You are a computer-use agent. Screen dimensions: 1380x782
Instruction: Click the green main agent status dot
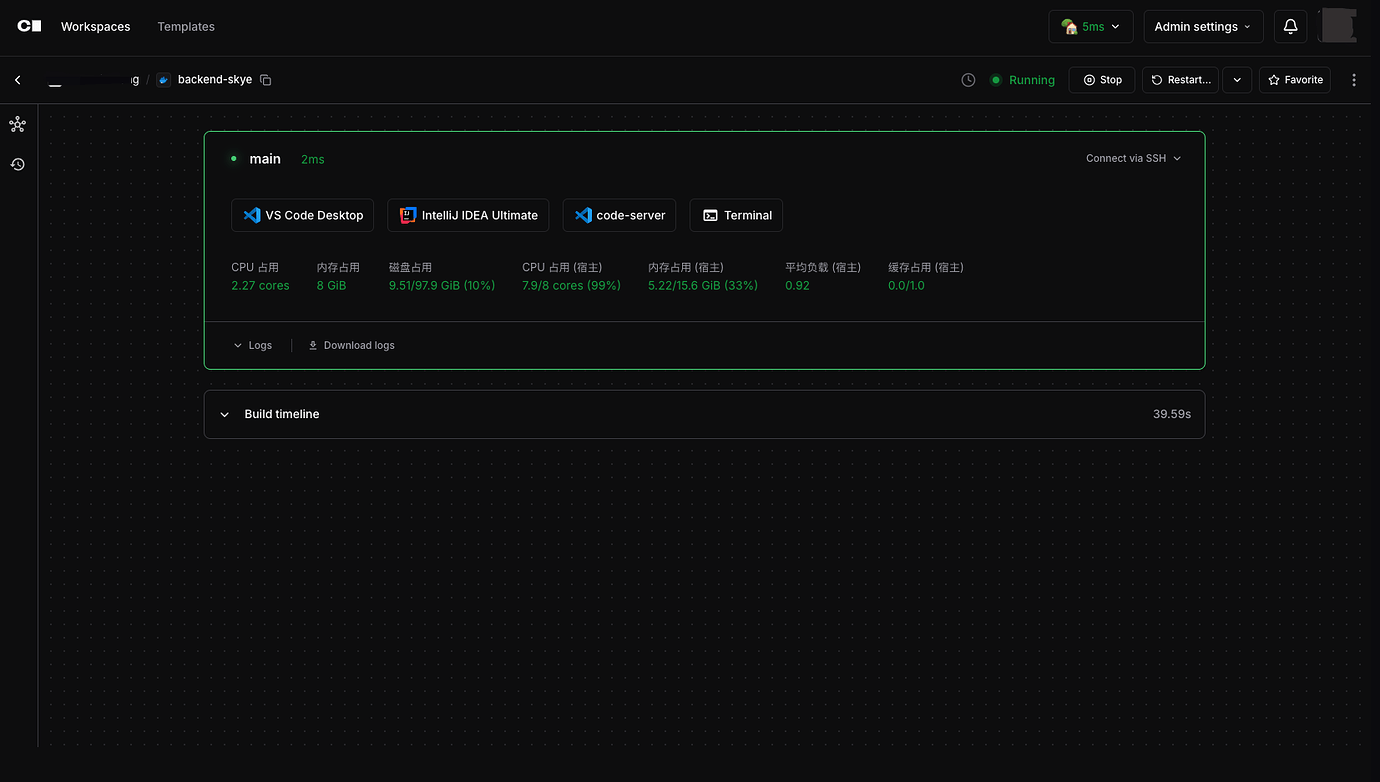[x=234, y=159]
